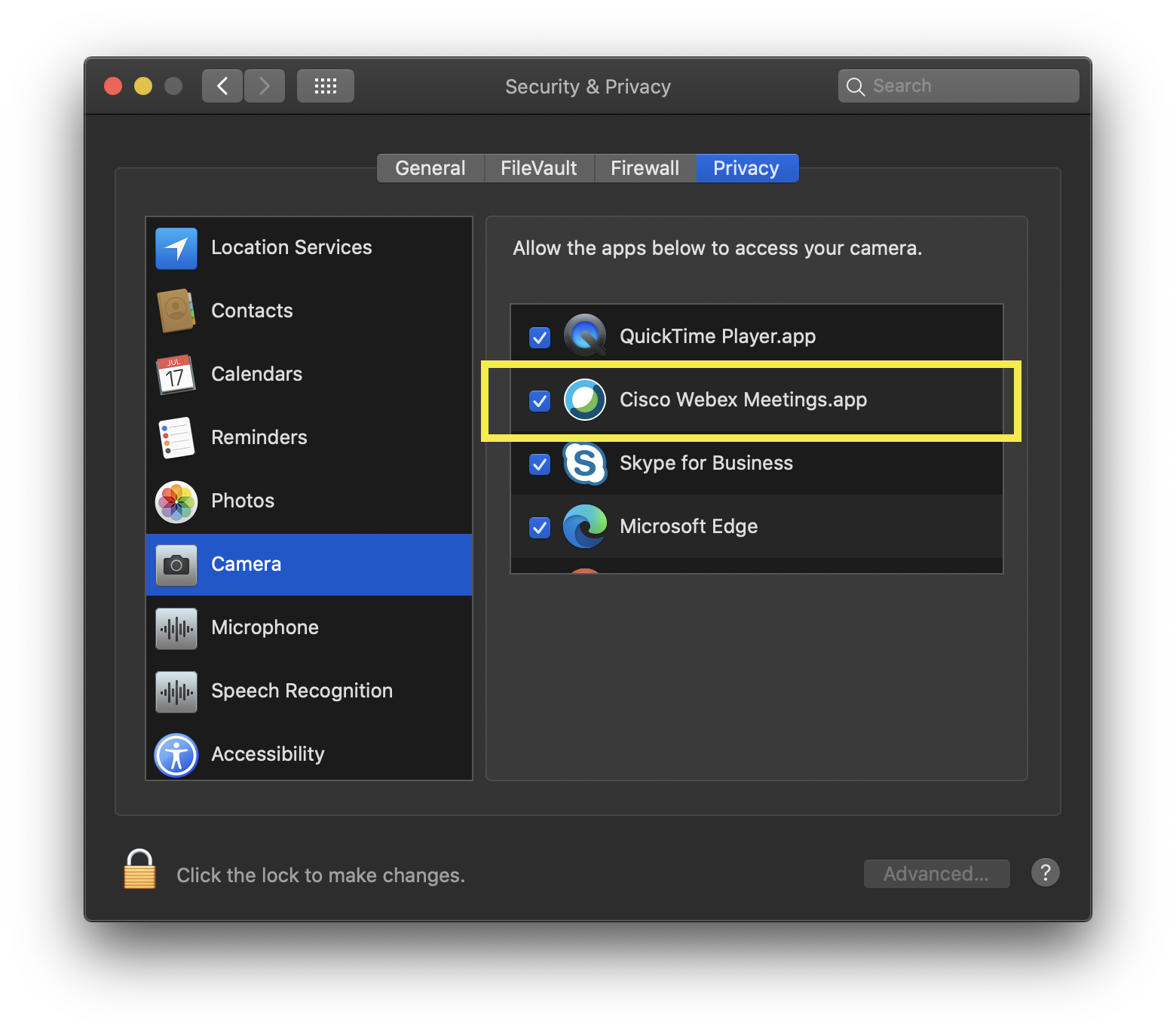1176x1033 pixels.
Task: Click the QuickTime Player.app name
Action: (x=718, y=336)
